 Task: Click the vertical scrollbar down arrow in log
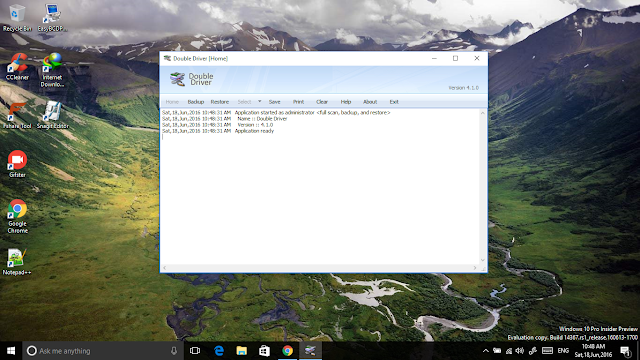click(x=482, y=260)
